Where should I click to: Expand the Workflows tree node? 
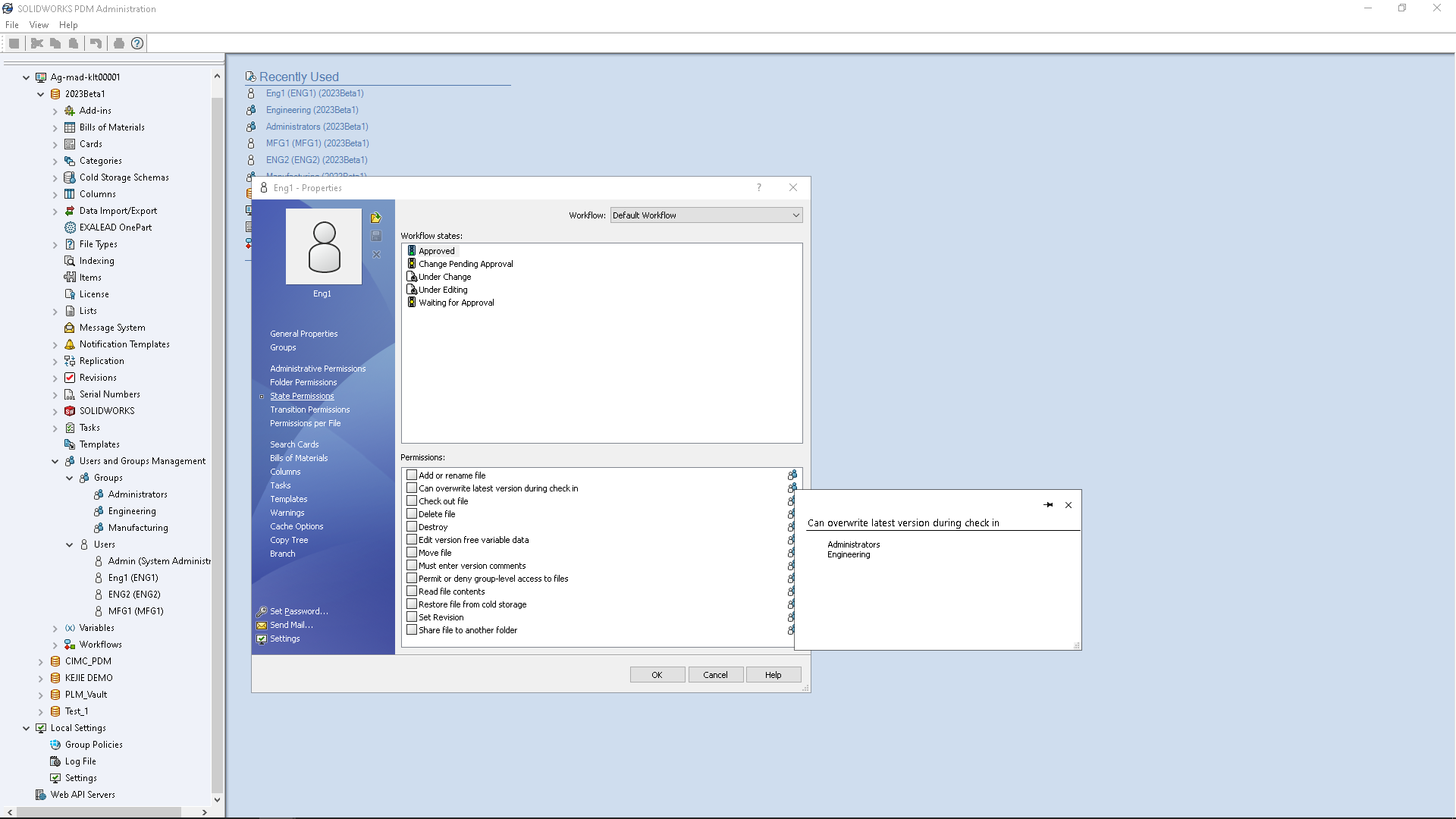pos(55,644)
